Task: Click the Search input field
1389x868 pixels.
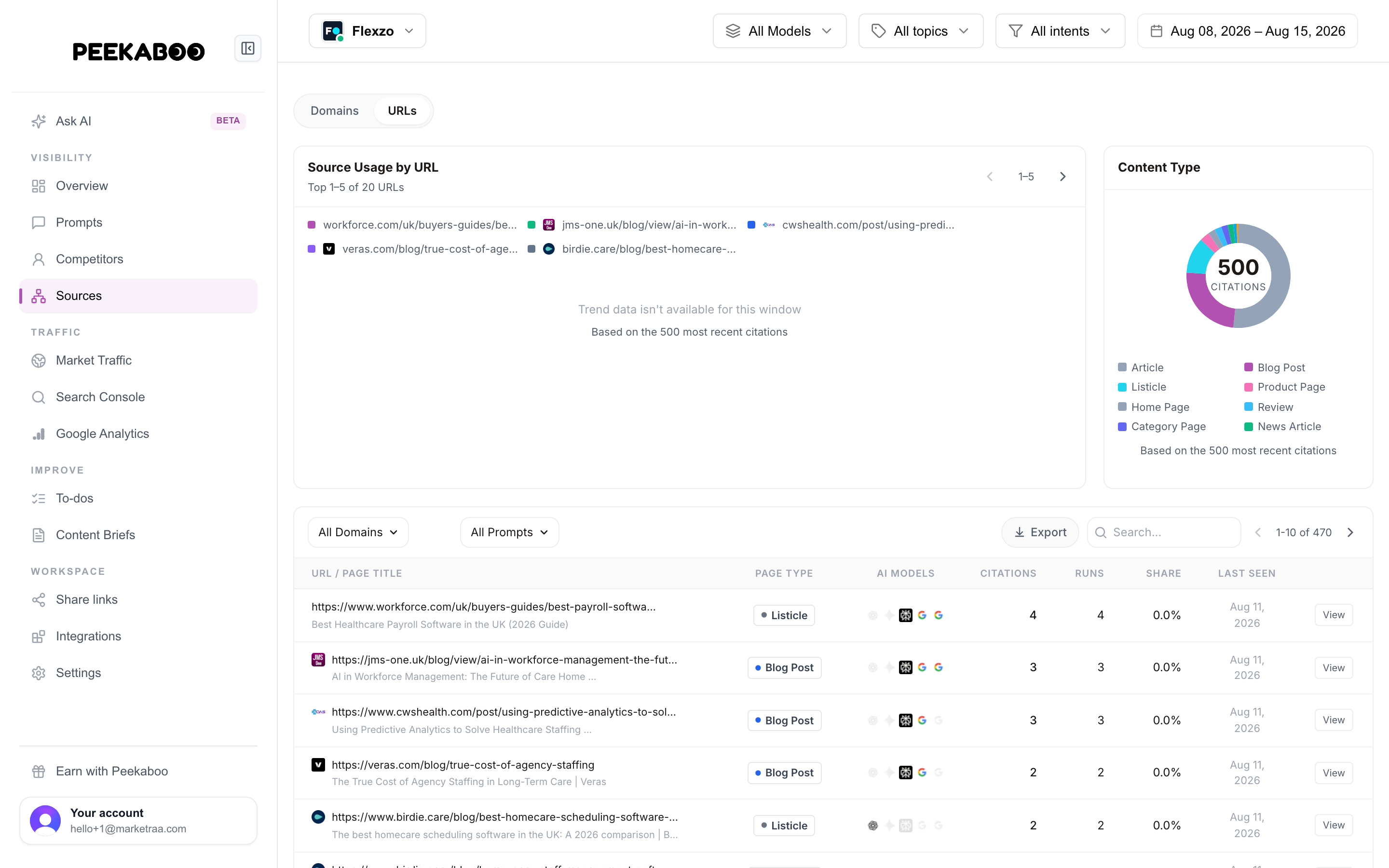Action: (x=1164, y=533)
